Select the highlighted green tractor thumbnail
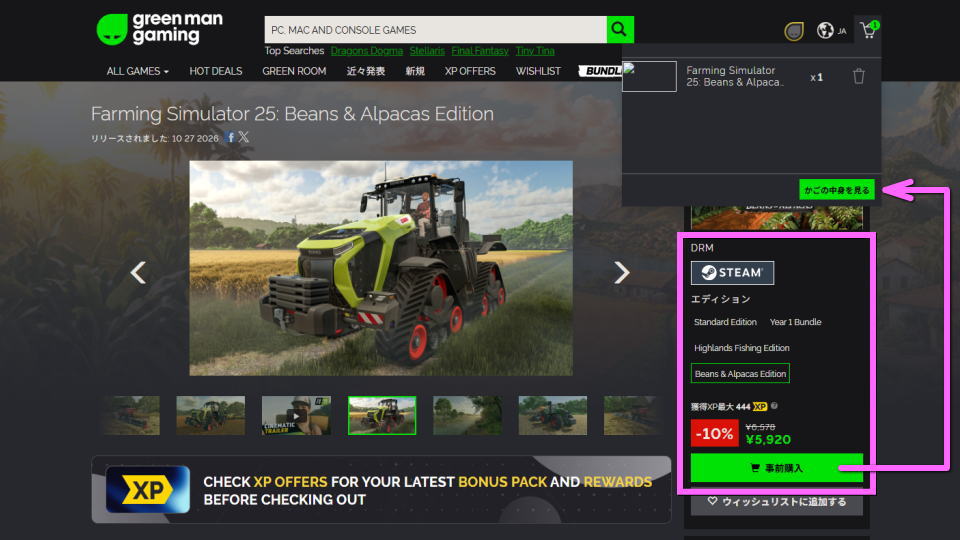The width and height of the screenshot is (960, 540). [x=382, y=416]
